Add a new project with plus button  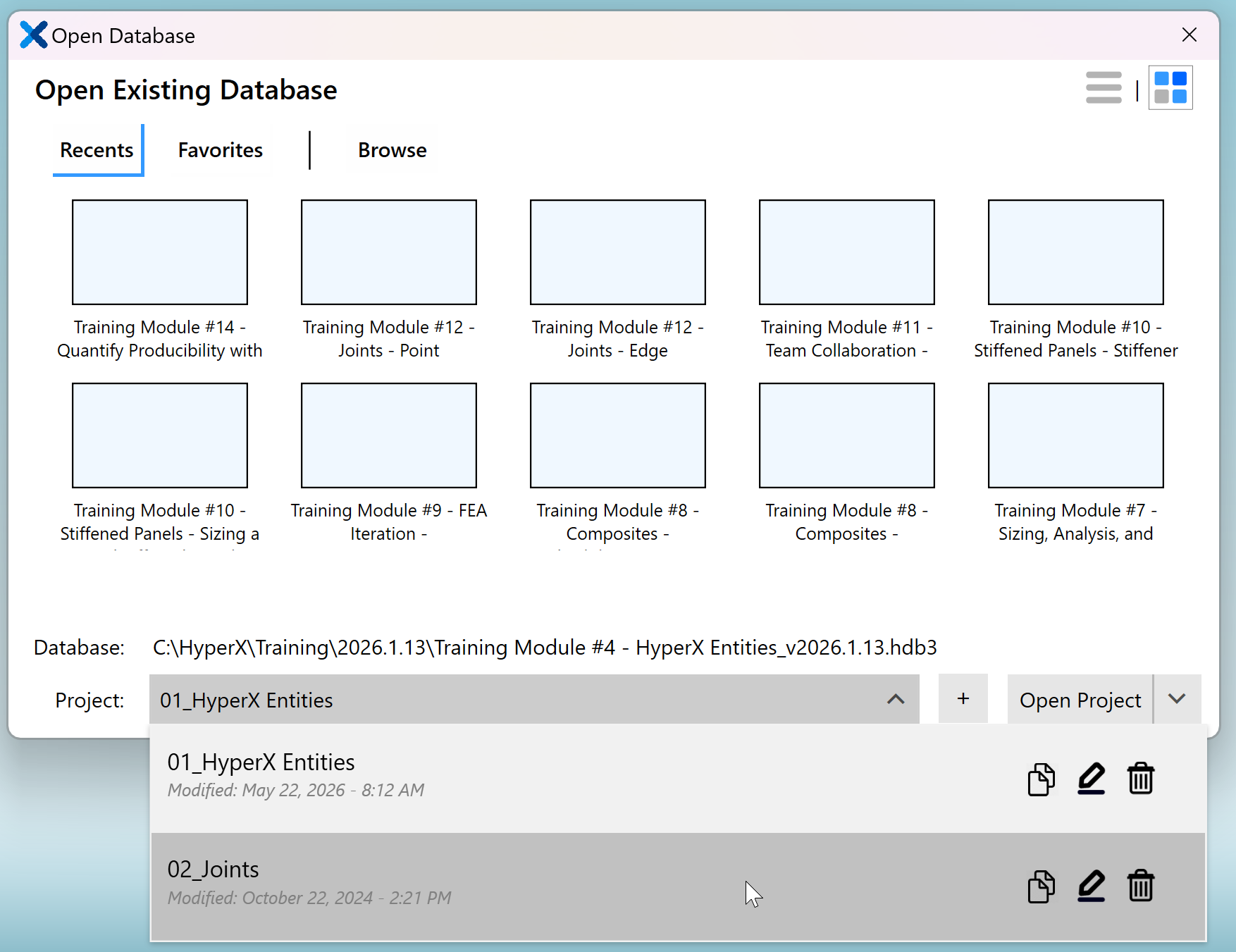pos(963,699)
